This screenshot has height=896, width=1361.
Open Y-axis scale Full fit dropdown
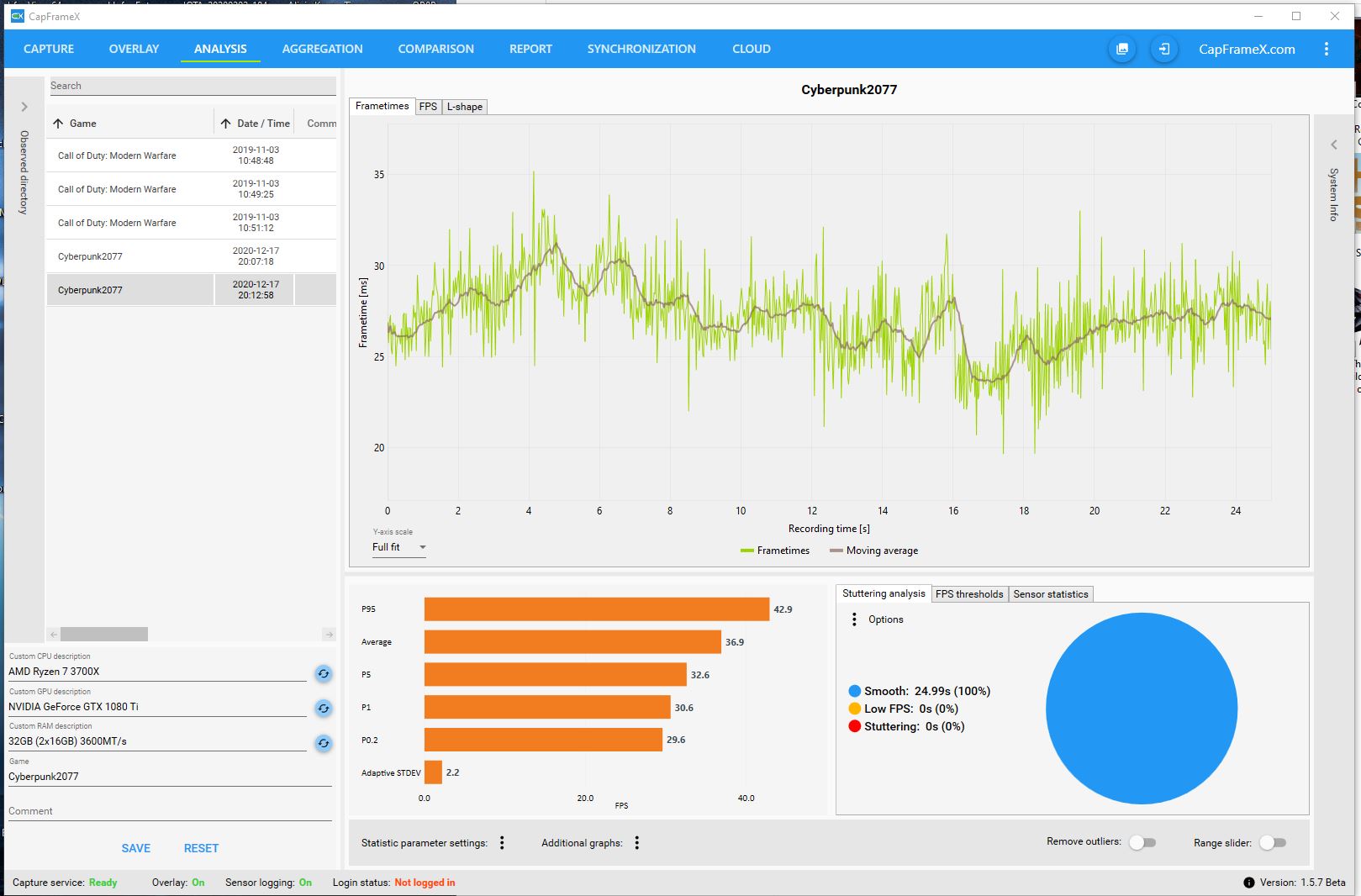click(399, 547)
